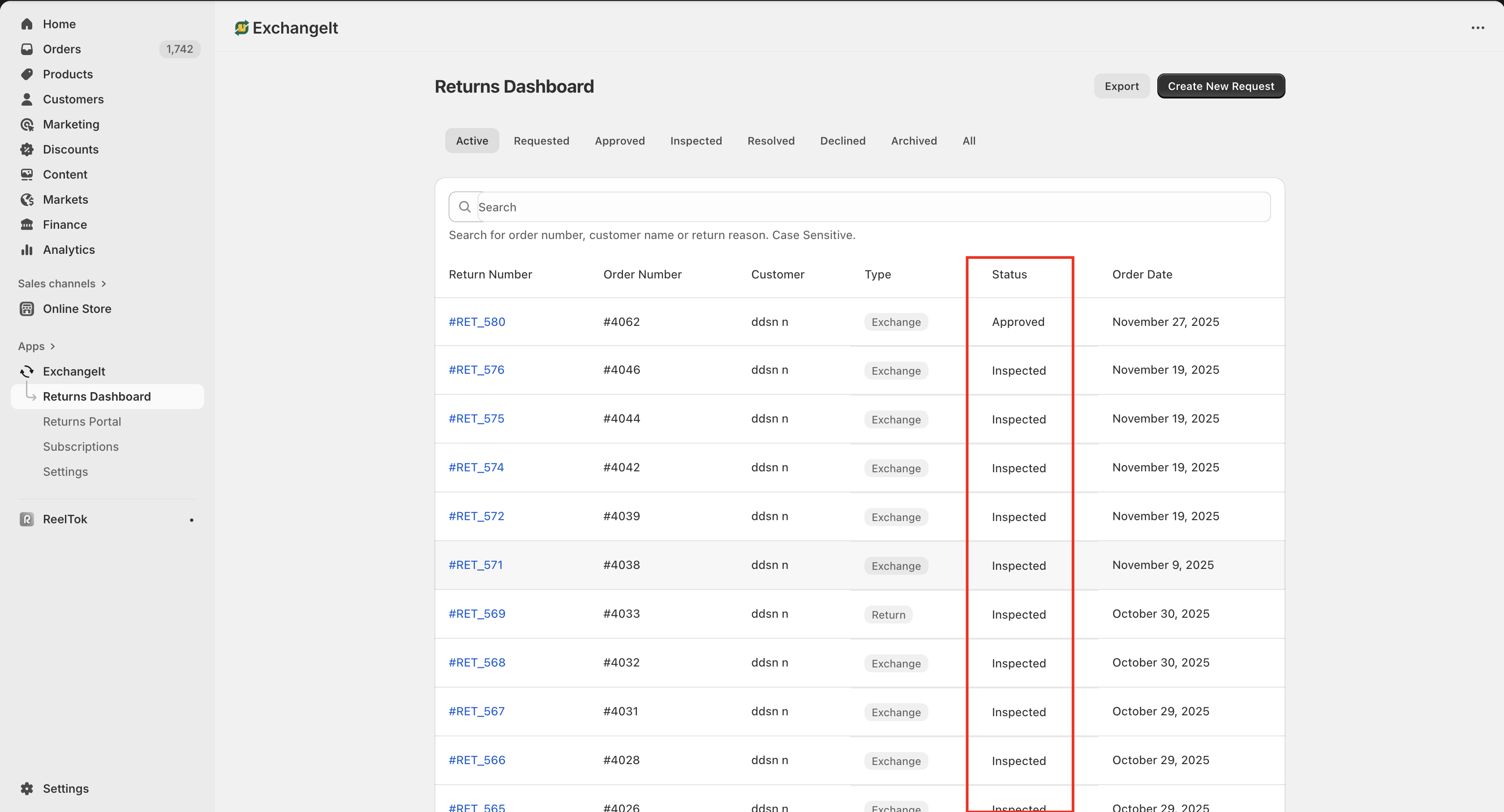1504x812 pixels.
Task: Click the Discounts badge icon
Action: pyautogui.click(x=27, y=150)
